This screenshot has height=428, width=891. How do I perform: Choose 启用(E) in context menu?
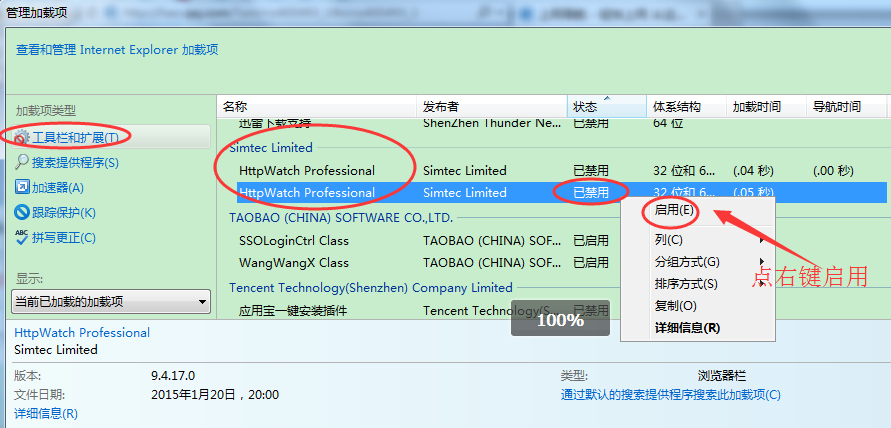pos(674,210)
